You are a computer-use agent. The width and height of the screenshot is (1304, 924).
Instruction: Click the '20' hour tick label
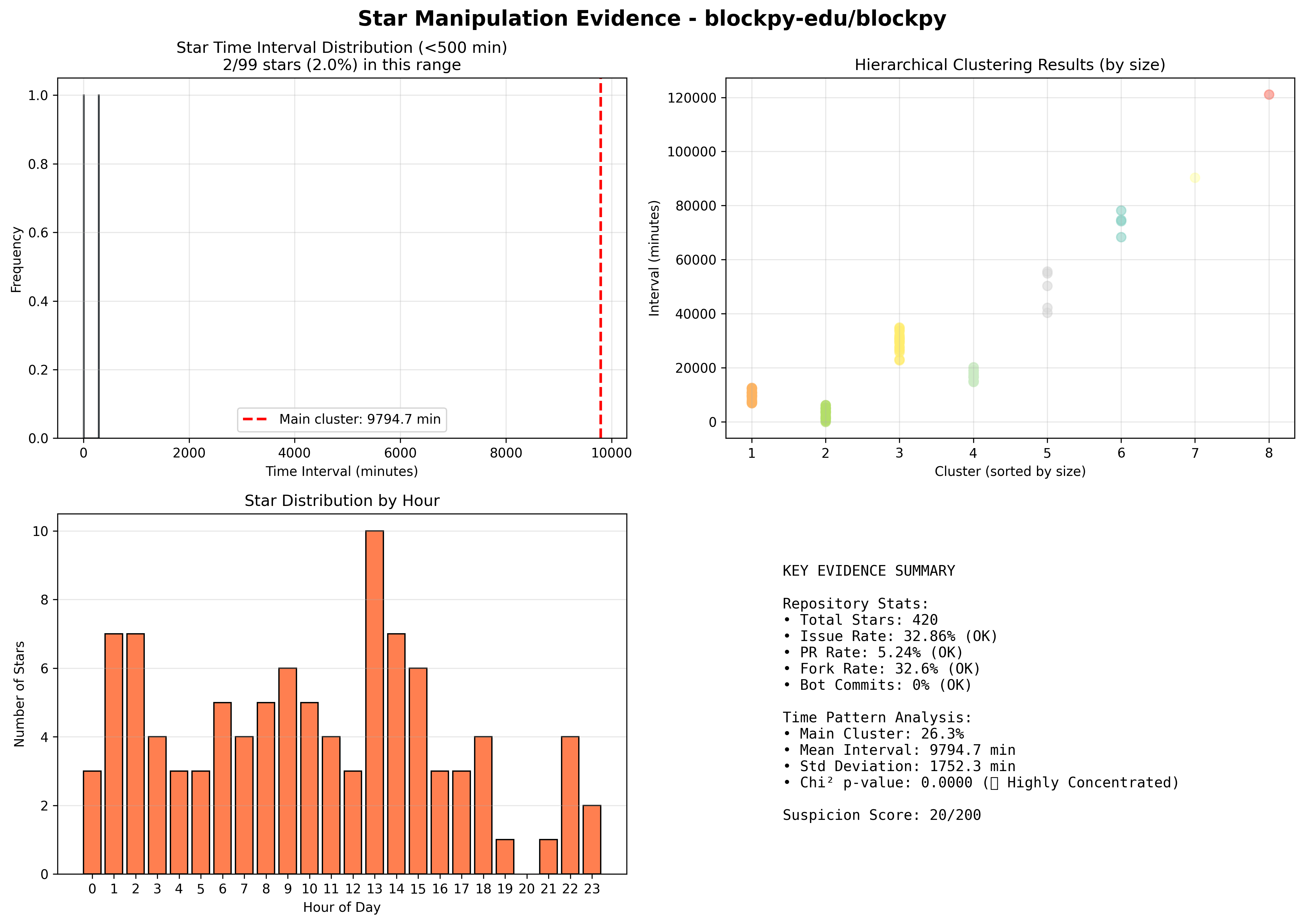tap(527, 889)
